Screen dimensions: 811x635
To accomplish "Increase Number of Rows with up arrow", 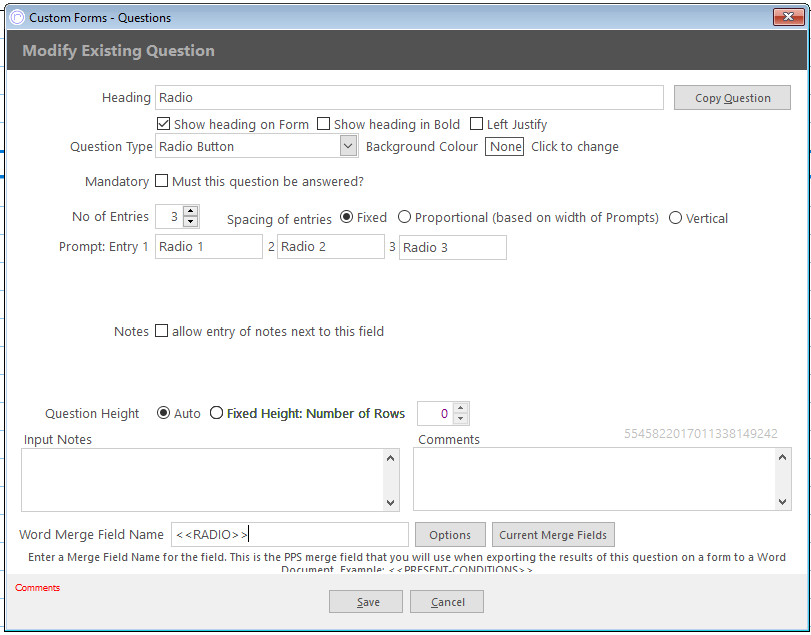I will pyautogui.click(x=460, y=408).
